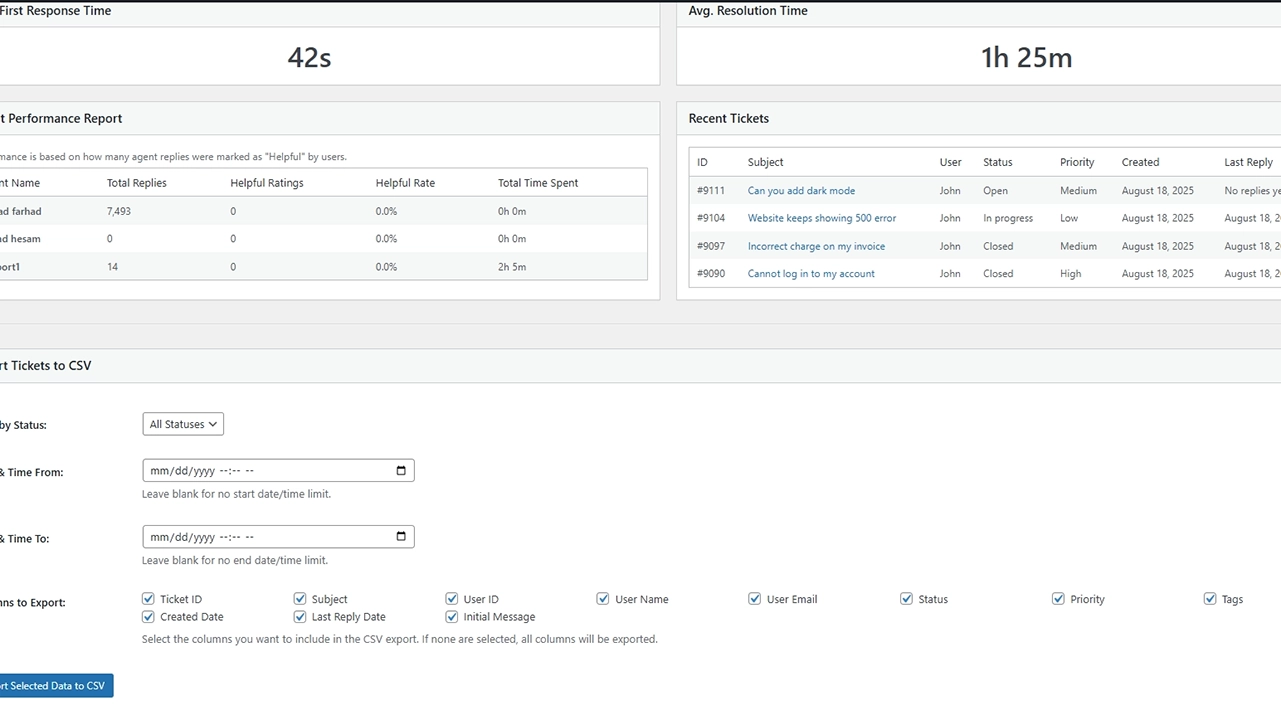Open "Cannot log in to my account" ticket
Image resolution: width=1281 pixels, height=720 pixels.
811,273
